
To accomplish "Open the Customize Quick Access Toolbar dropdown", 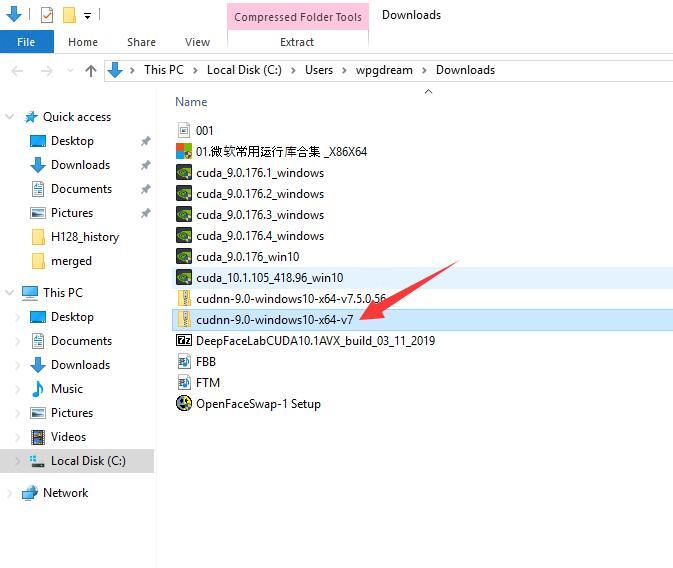I will coord(88,16).
